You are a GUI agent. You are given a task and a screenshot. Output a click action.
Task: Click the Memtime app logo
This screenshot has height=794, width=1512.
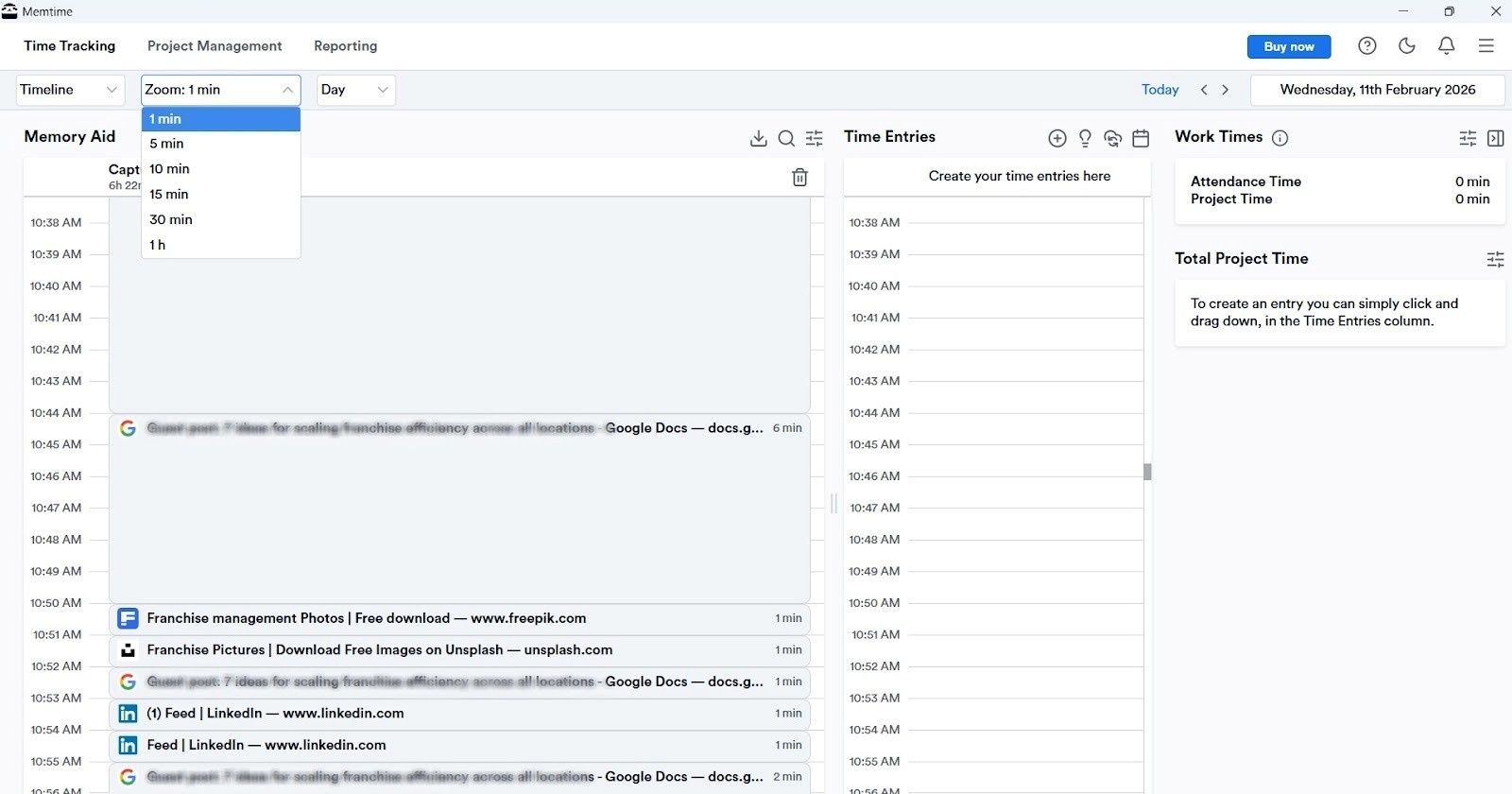pos(9,11)
